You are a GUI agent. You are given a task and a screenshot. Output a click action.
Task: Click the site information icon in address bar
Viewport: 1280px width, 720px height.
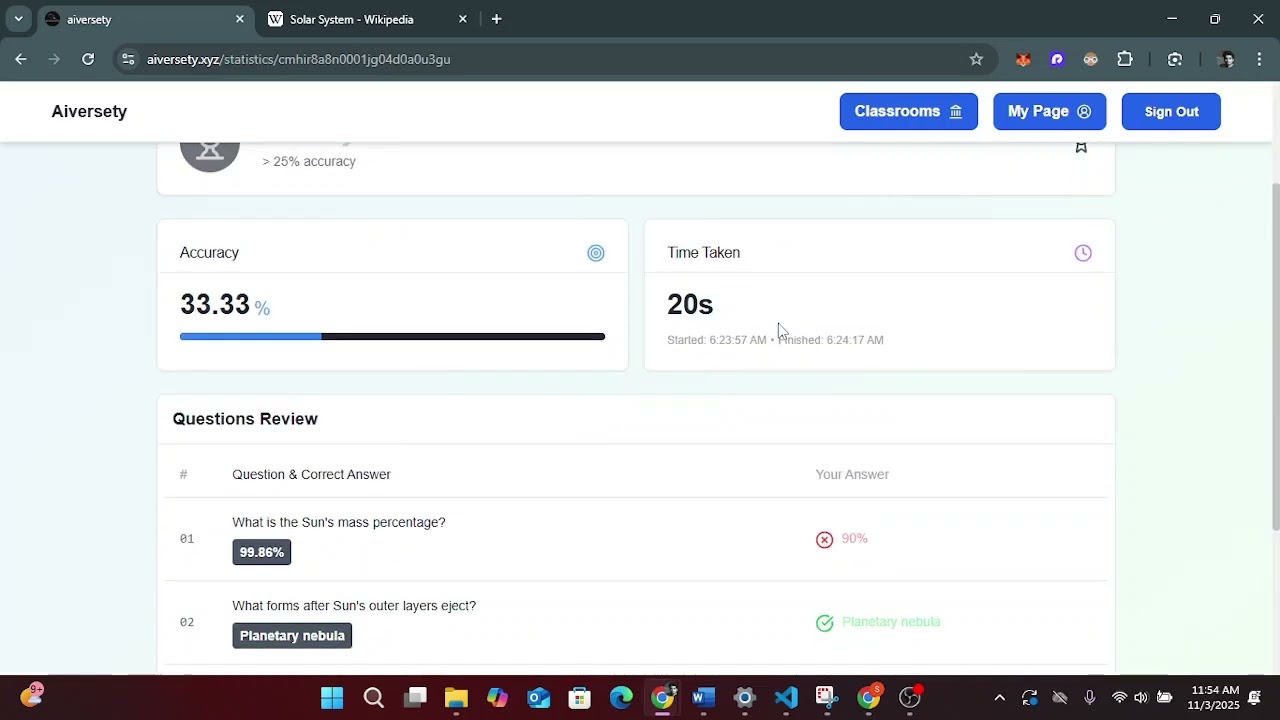(128, 59)
